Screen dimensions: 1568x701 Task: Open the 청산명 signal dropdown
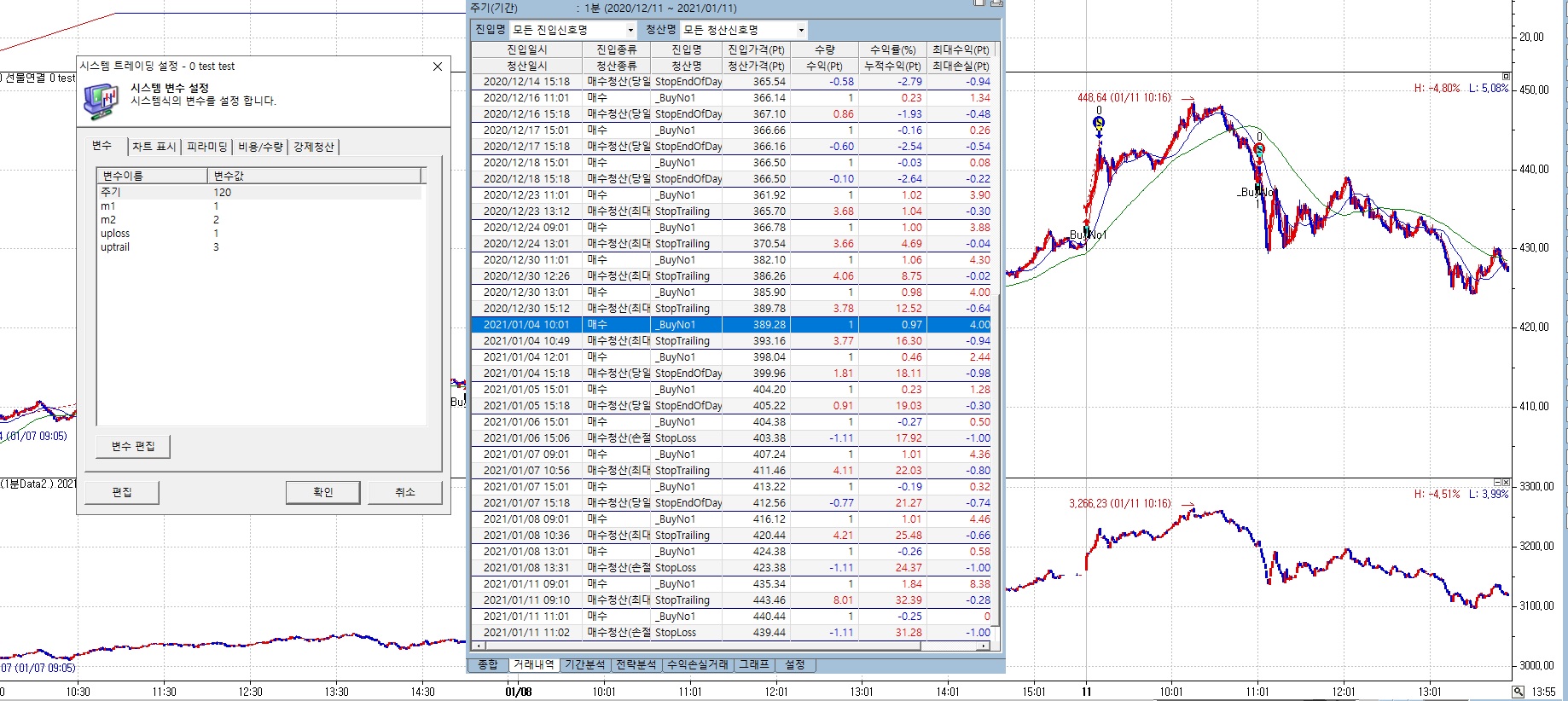800,31
